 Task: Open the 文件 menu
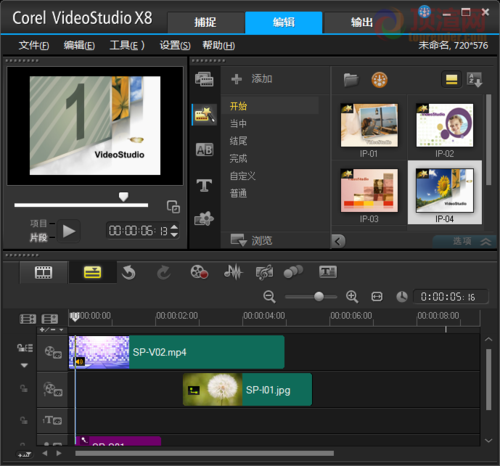(34, 45)
